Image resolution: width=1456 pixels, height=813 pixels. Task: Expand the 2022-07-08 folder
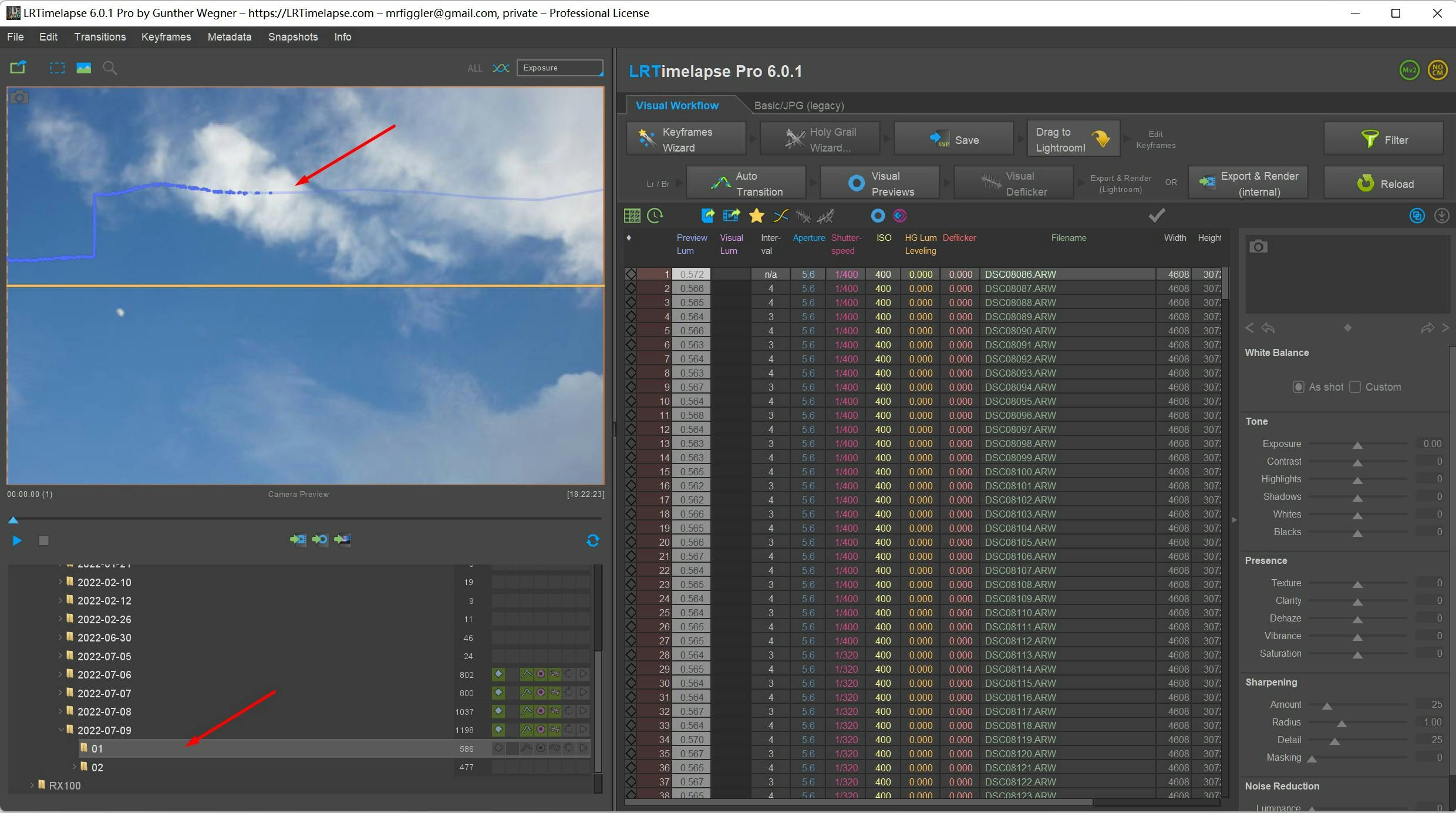(x=60, y=711)
